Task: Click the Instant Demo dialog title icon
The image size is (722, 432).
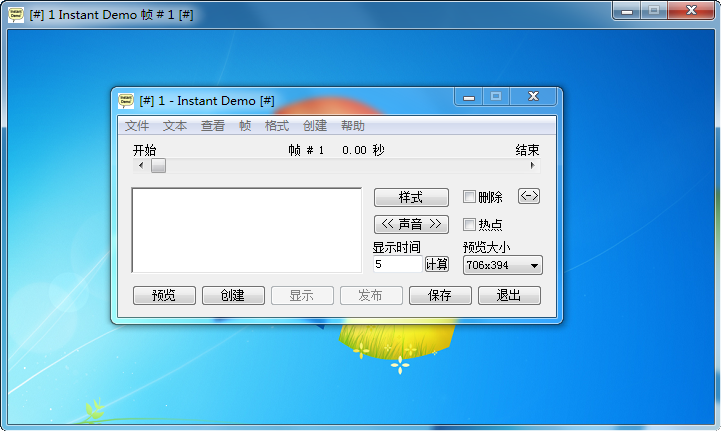Action: tap(126, 100)
